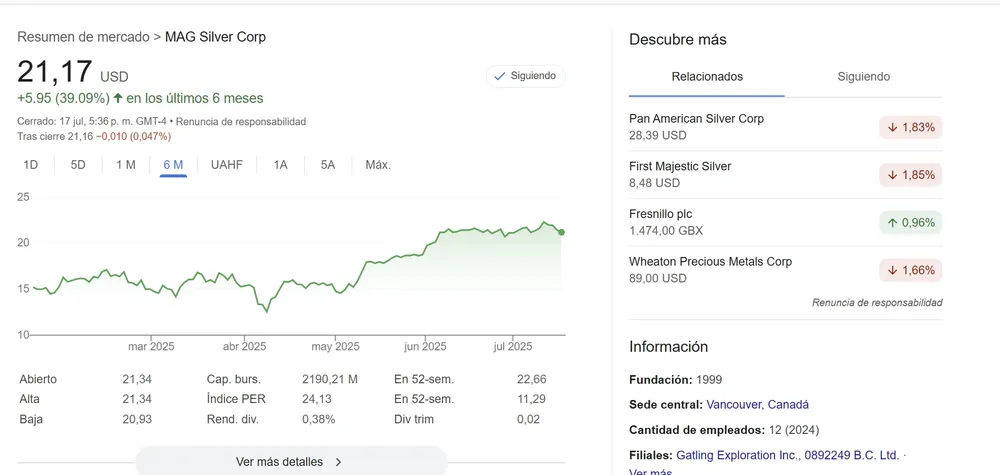The width and height of the screenshot is (1000, 475).
Task: Click the 21,17 price value
Action: pos(55,71)
